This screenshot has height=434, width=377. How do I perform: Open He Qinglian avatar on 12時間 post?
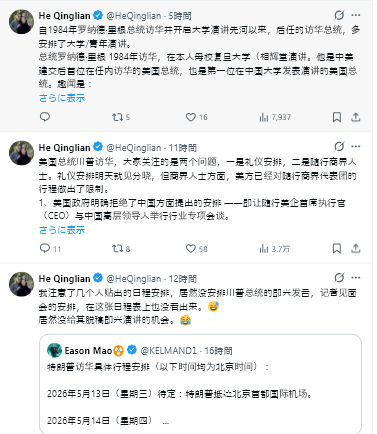point(22,284)
